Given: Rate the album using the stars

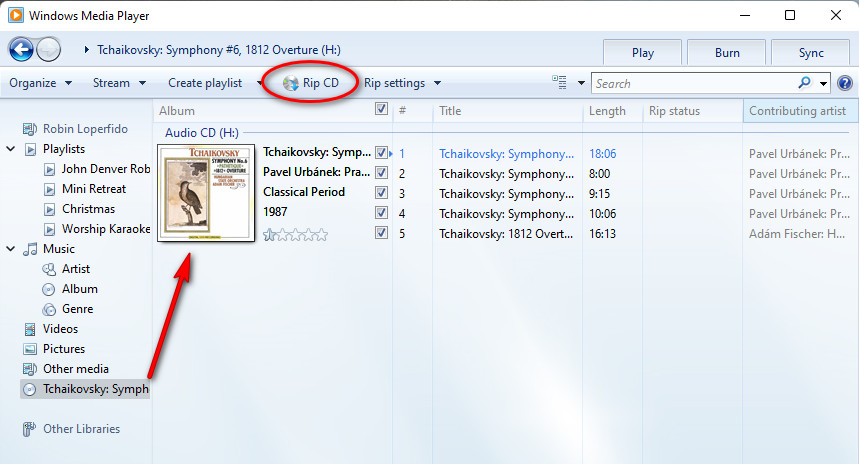Looking at the screenshot, I should coord(295,234).
